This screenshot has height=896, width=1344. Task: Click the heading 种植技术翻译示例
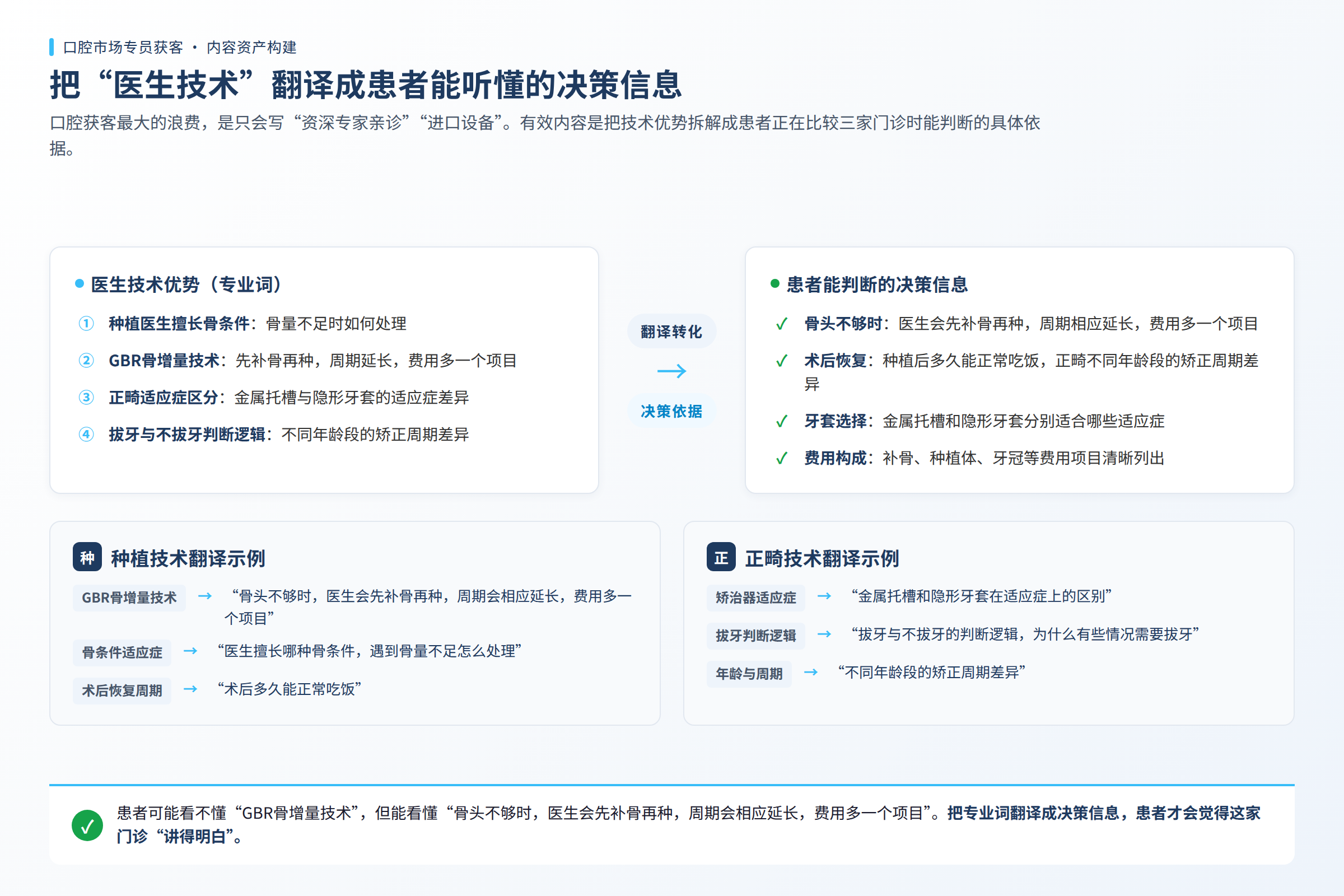pos(188,558)
